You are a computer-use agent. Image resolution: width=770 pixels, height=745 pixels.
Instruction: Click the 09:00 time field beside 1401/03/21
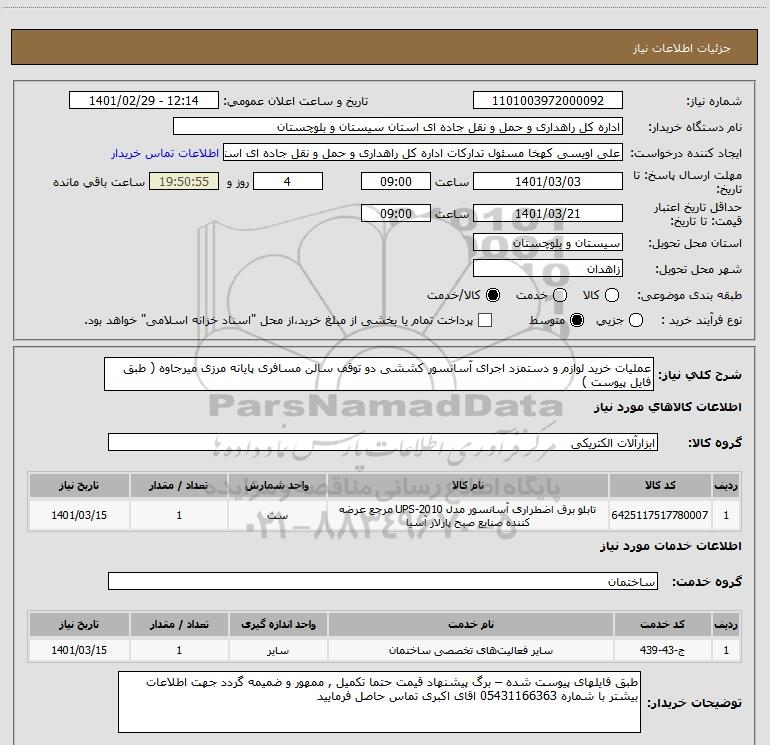396,213
